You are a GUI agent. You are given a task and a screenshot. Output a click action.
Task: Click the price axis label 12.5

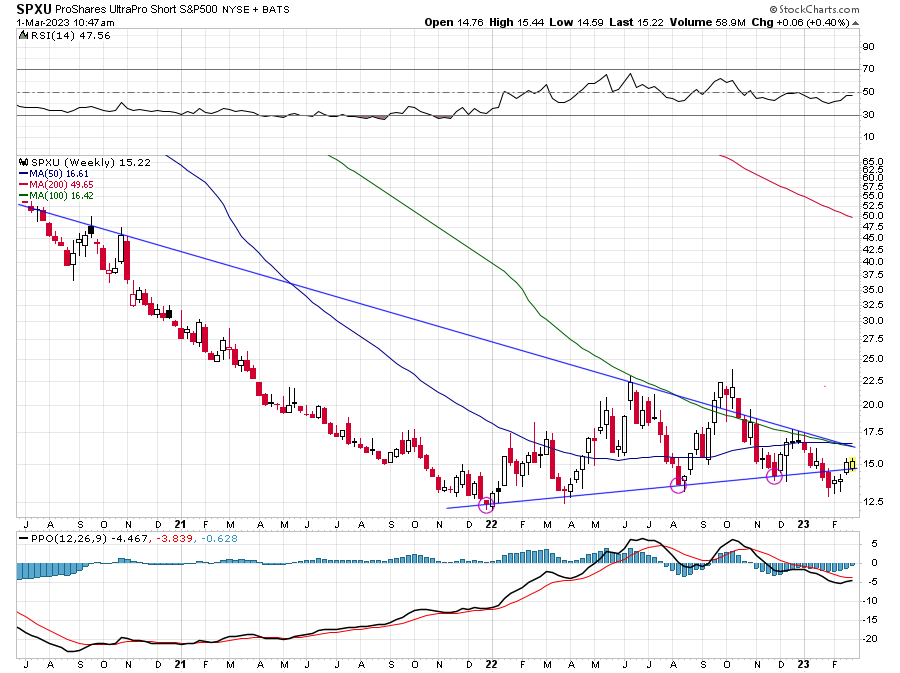coord(872,502)
